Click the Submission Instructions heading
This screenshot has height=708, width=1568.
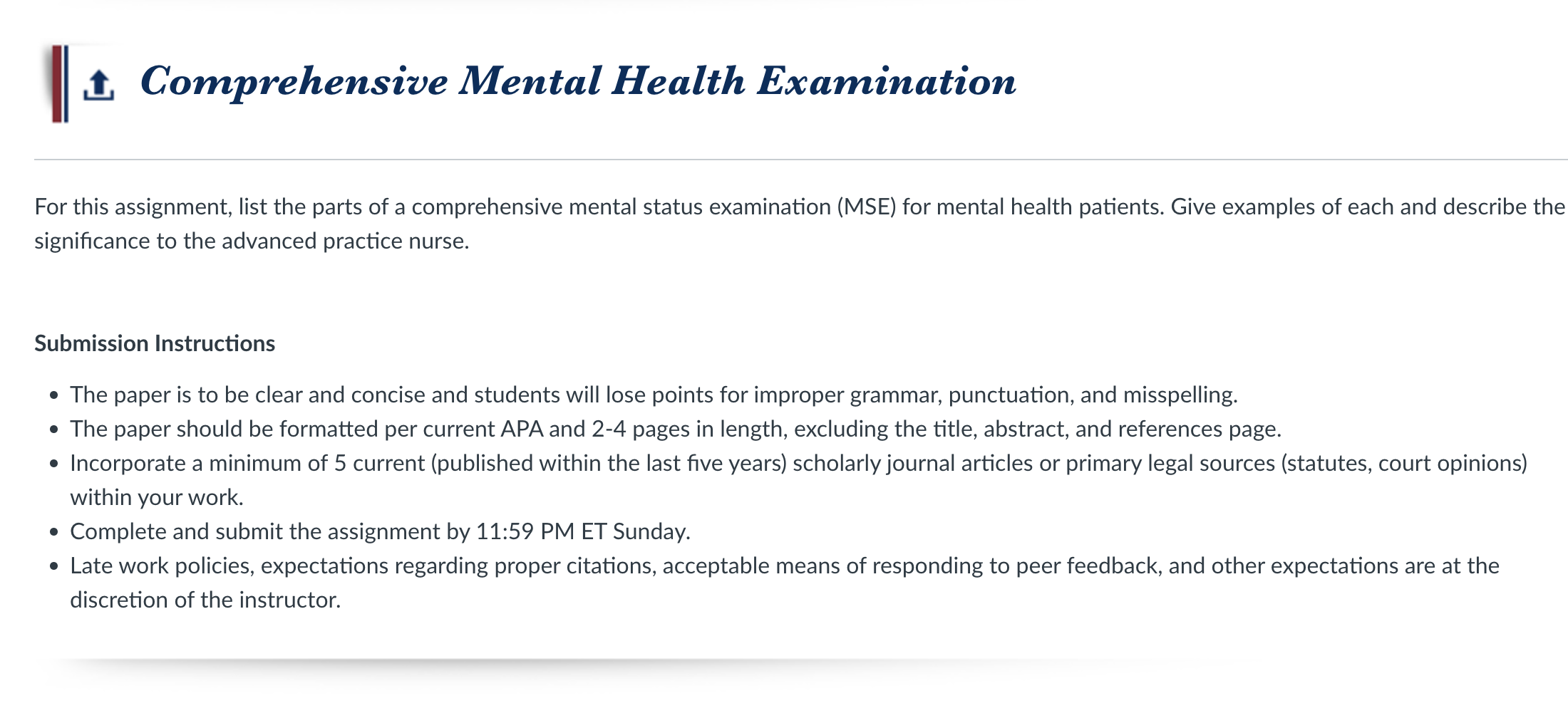click(155, 343)
